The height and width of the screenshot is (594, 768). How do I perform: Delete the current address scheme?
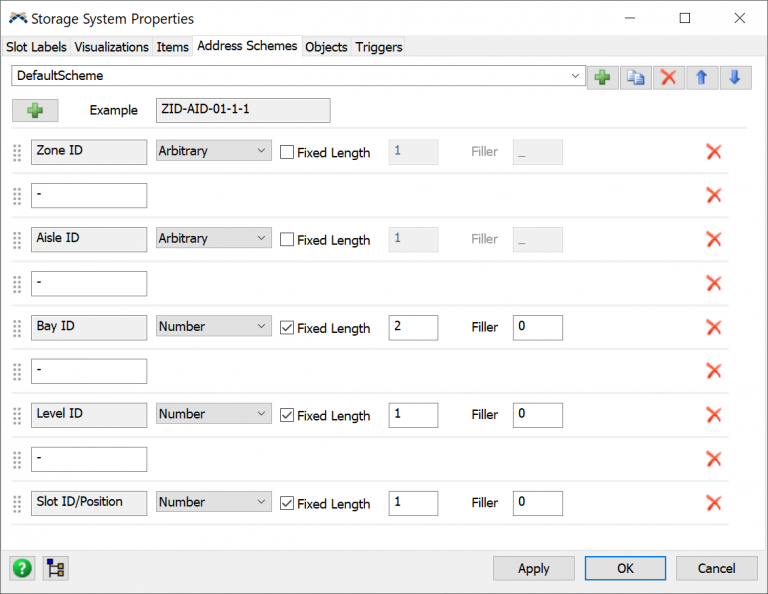pyautogui.click(x=668, y=77)
